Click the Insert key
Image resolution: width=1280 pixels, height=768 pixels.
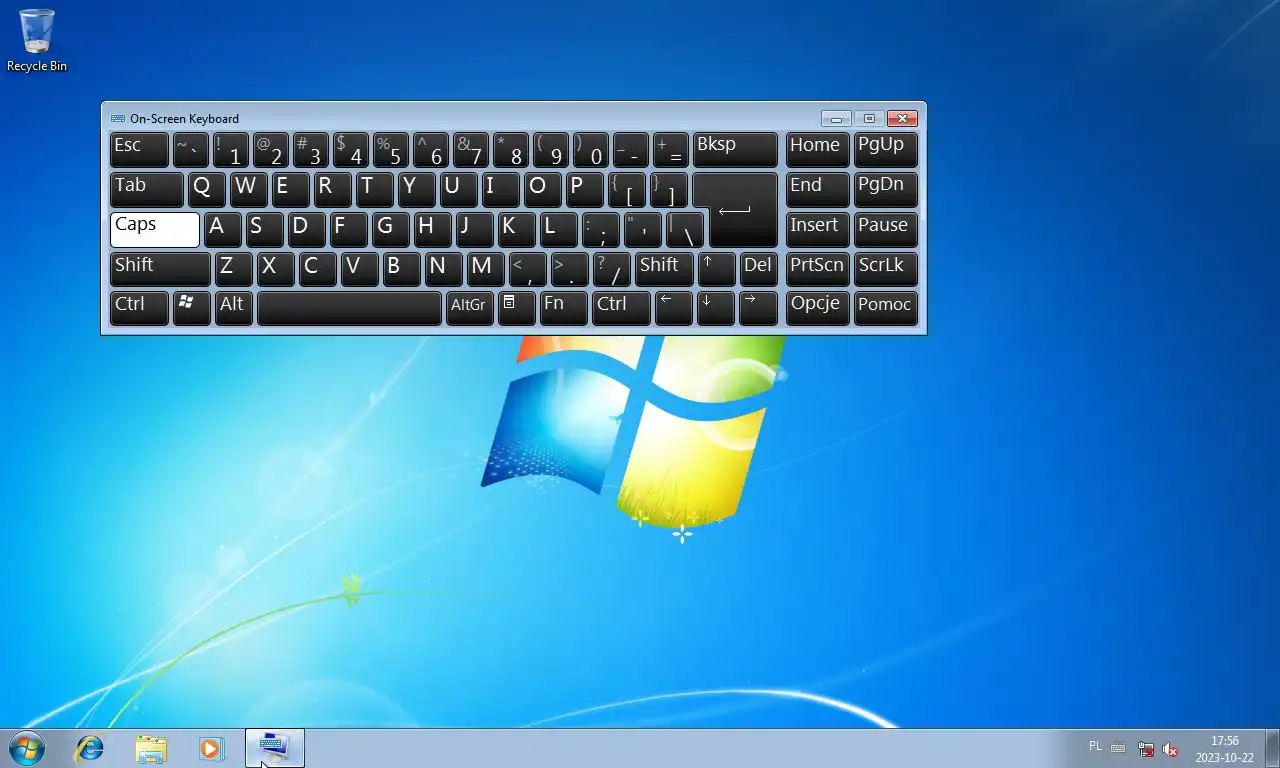click(817, 229)
